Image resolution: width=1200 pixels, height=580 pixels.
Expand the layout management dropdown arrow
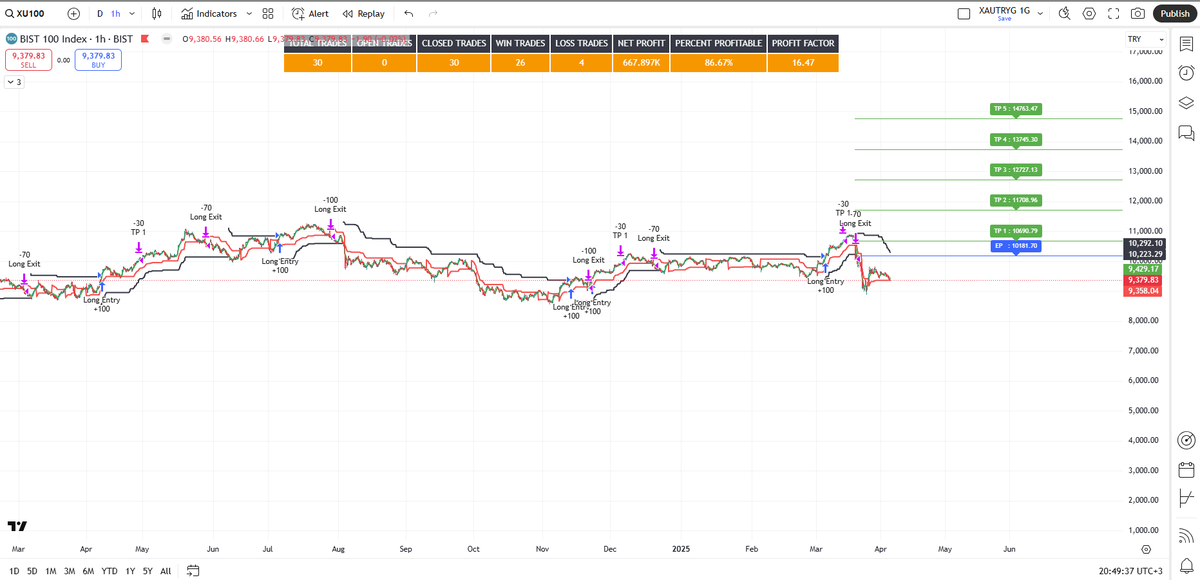(1040, 14)
